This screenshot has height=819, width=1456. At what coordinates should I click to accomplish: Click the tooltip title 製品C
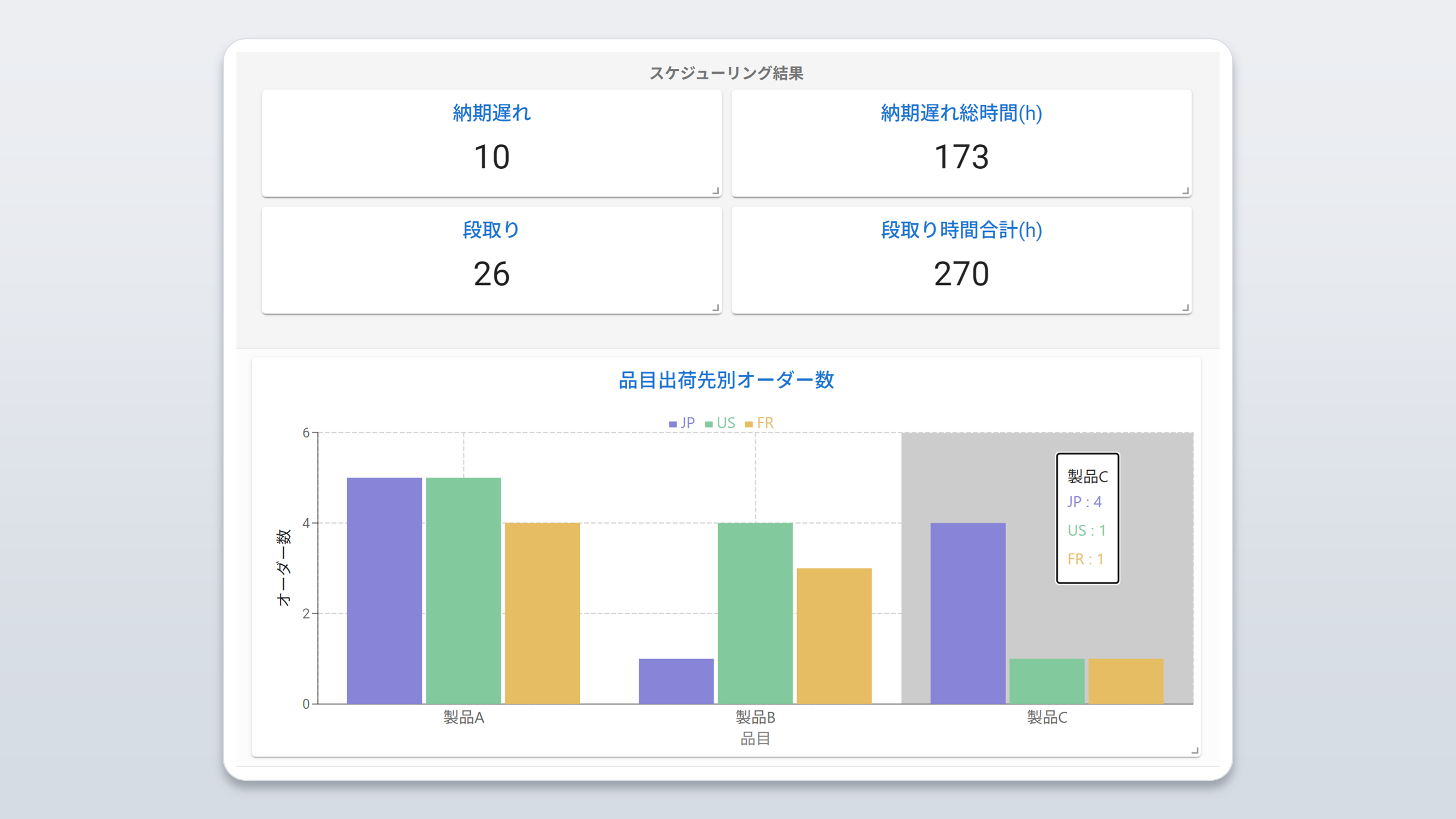click(x=1087, y=477)
